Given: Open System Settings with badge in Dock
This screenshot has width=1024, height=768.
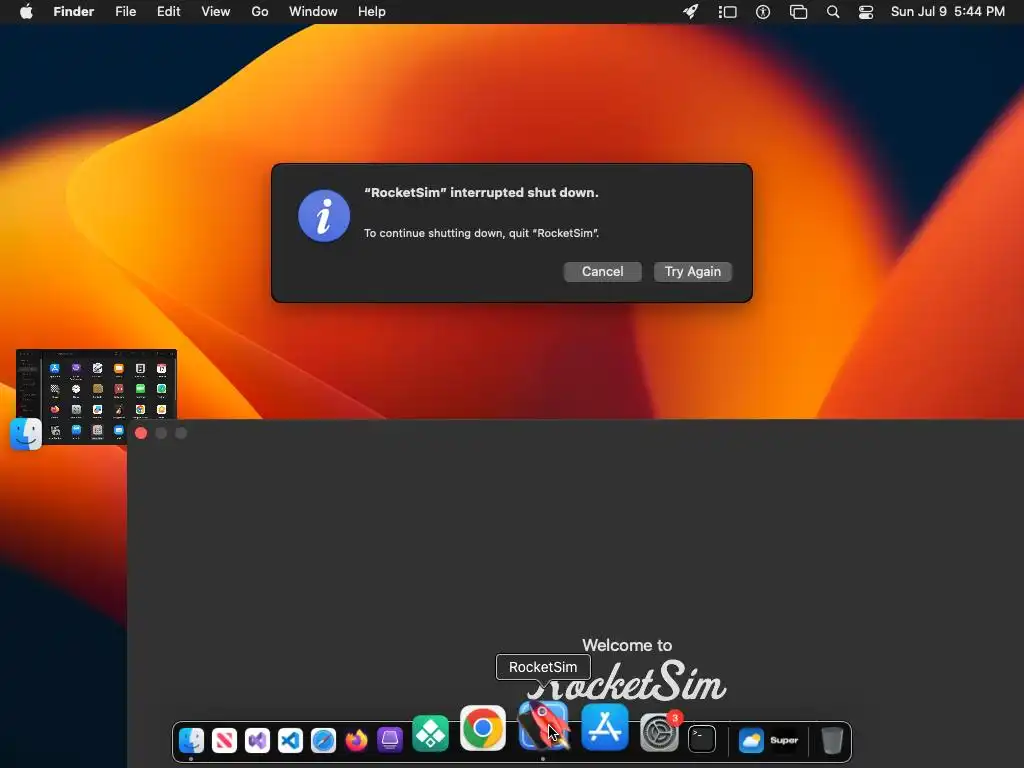Looking at the screenshot, I should (x=659, y=732).
